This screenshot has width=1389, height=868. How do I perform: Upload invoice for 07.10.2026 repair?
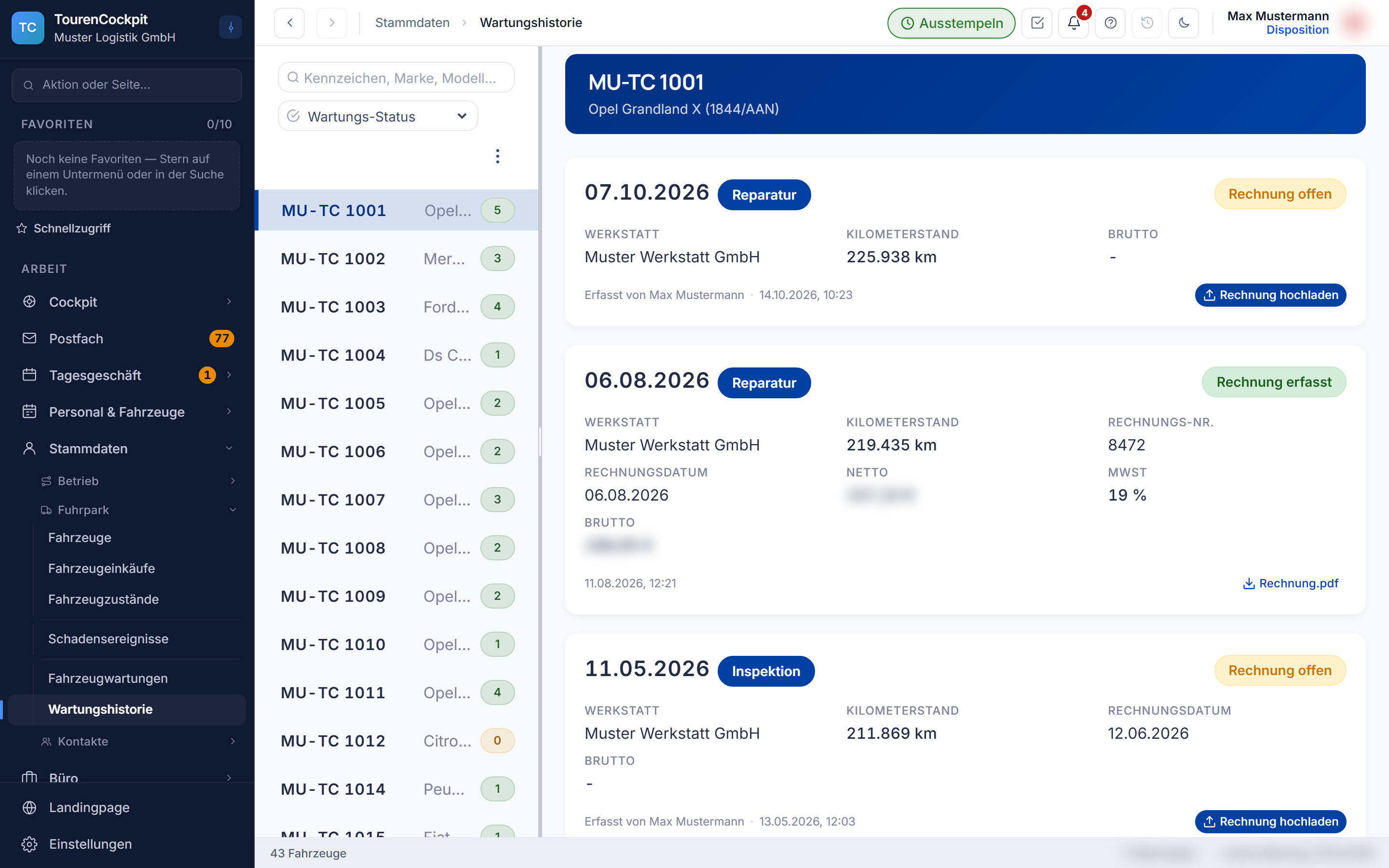(1270, 295)
